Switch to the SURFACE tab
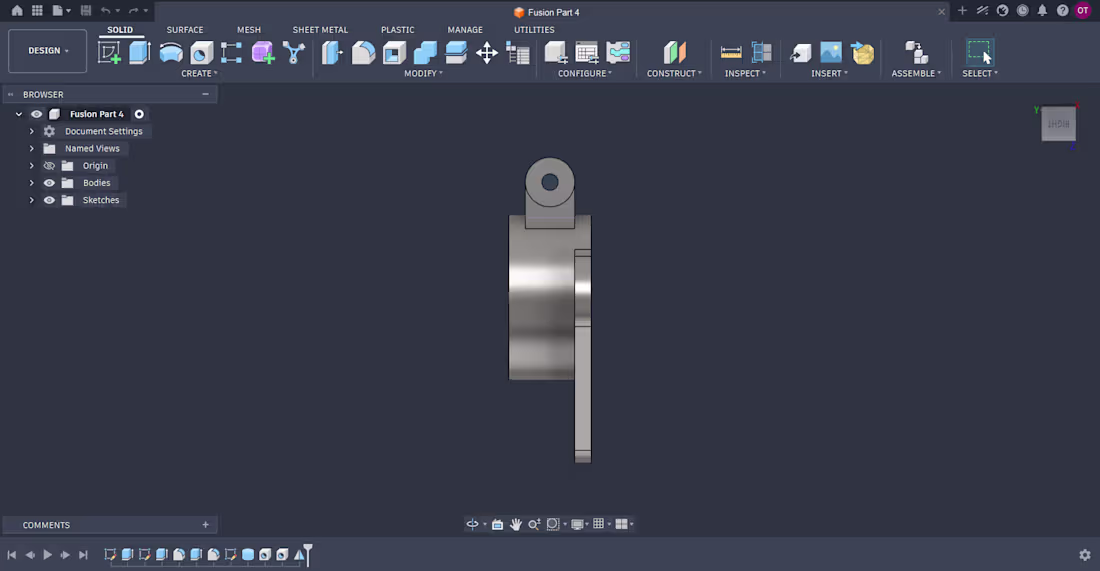The image size is (1100, 571). click(x=185, y=29)
